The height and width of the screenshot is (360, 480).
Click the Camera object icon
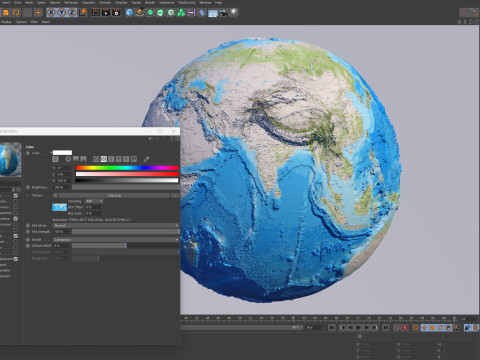click(223, 13)
